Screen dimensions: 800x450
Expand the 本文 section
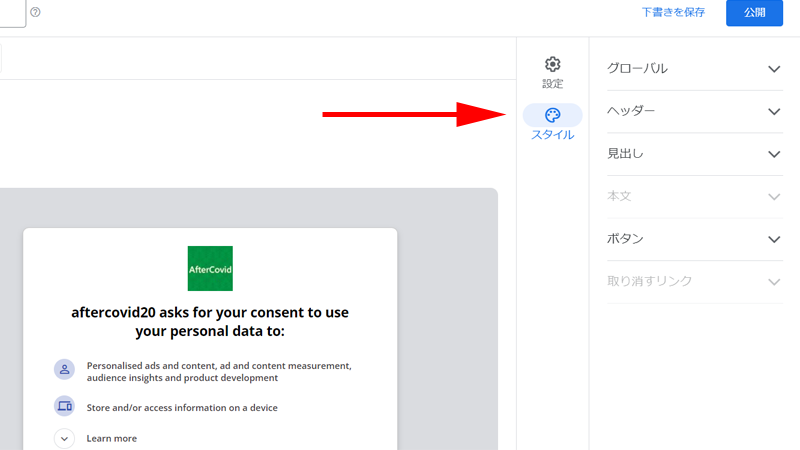coord(694,196)
